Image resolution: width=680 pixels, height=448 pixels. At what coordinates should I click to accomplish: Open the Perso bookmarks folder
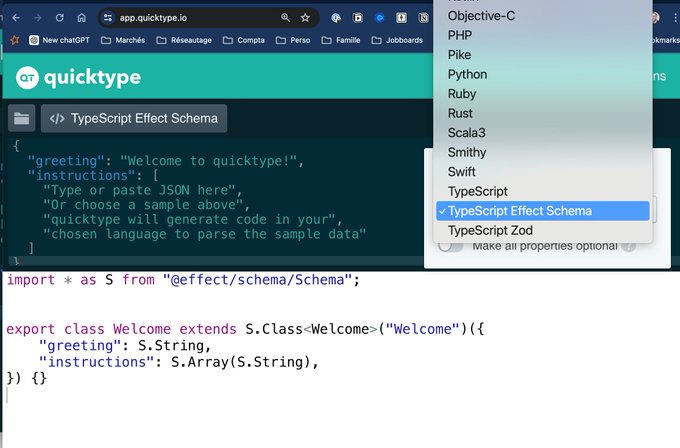(293, 40)
